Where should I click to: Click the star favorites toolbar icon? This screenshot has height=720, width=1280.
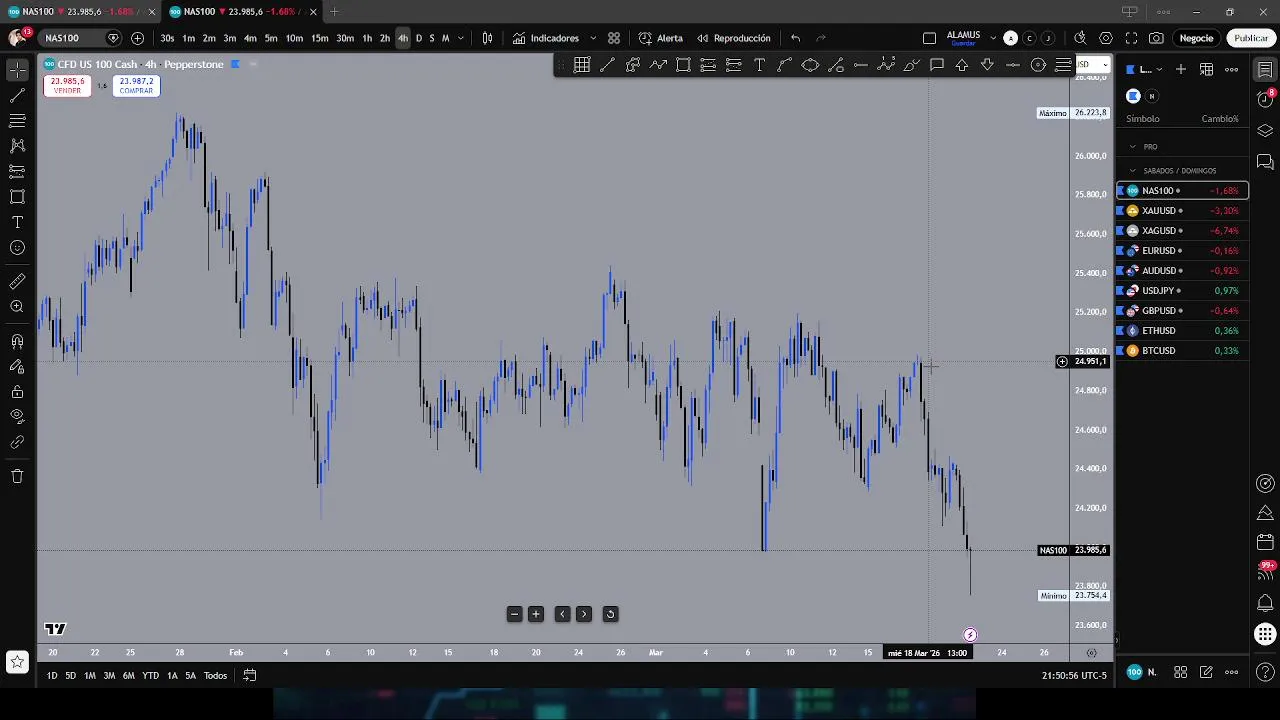tap(17, 662)
